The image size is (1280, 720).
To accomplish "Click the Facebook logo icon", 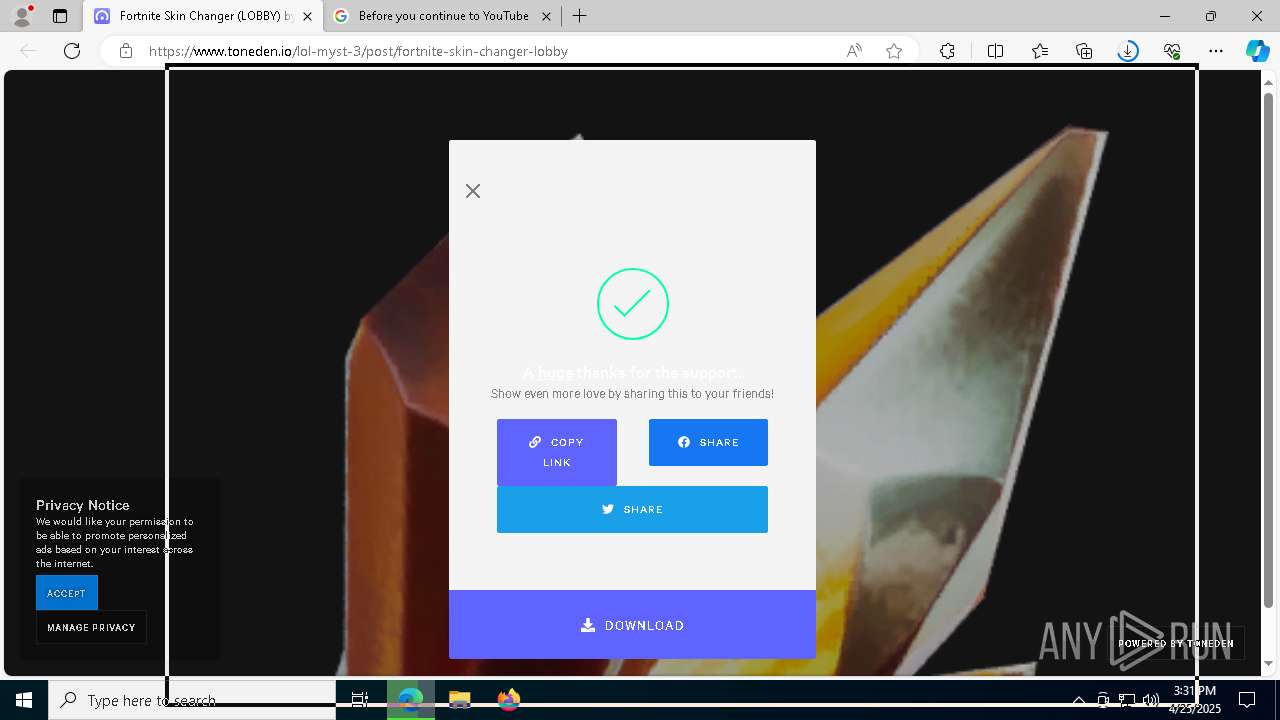I will [x=684, y=442].
